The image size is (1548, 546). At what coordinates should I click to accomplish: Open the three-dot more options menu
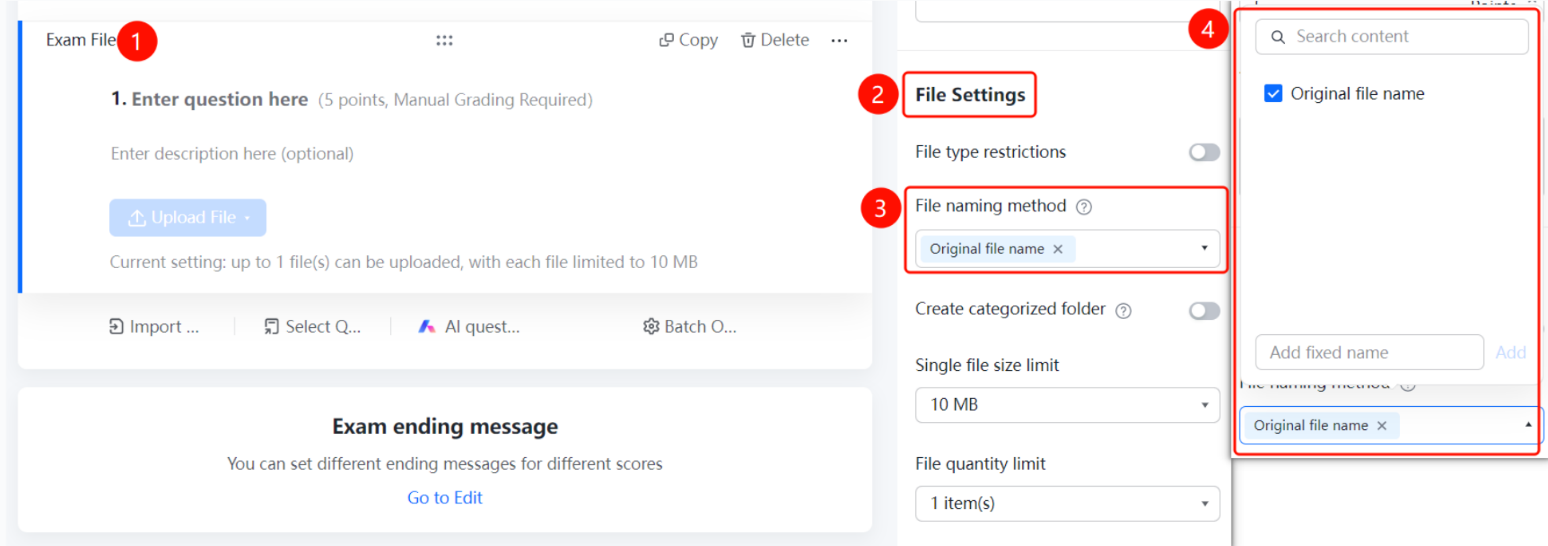pos(839,40)
